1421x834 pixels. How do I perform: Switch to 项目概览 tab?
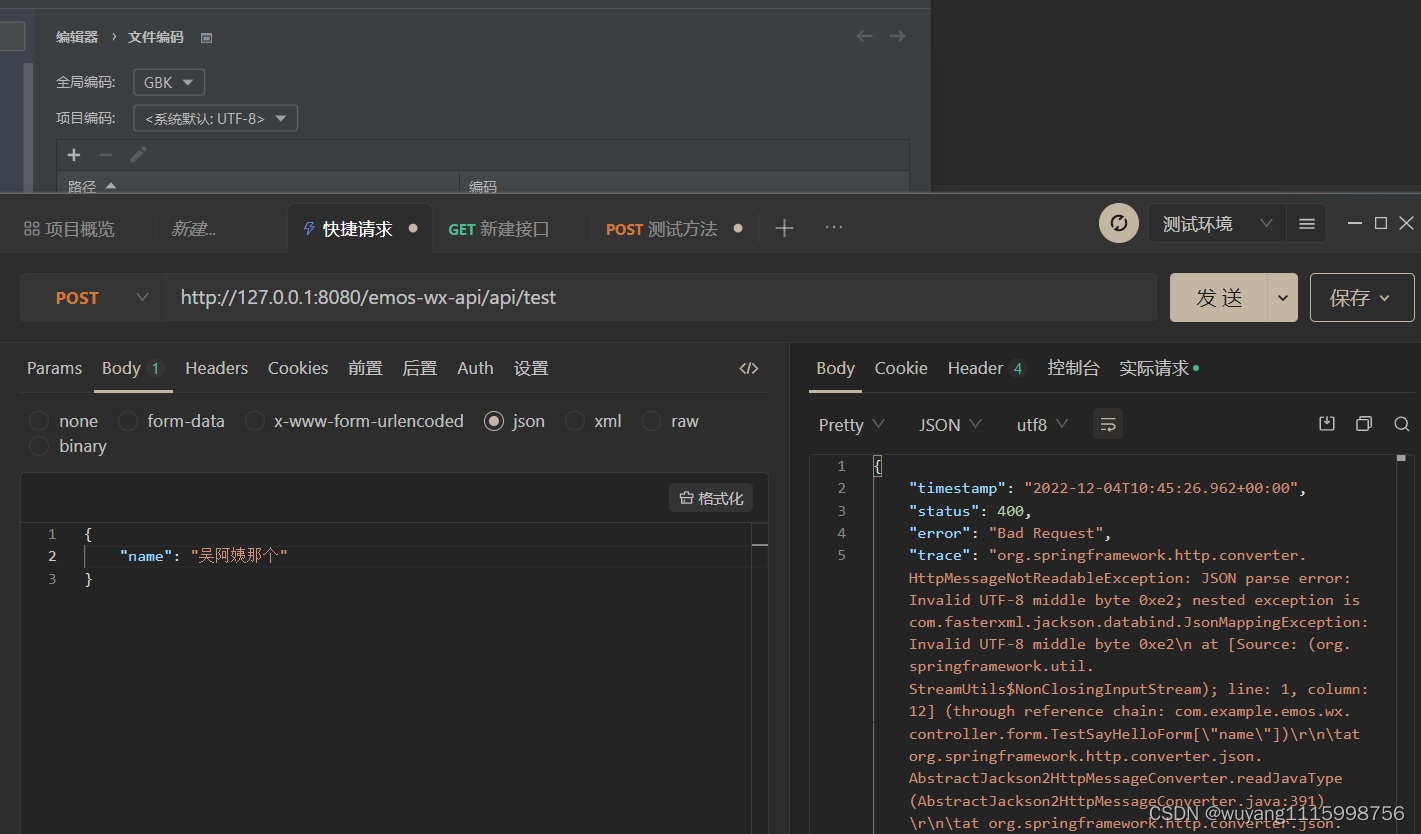(69, 229)
